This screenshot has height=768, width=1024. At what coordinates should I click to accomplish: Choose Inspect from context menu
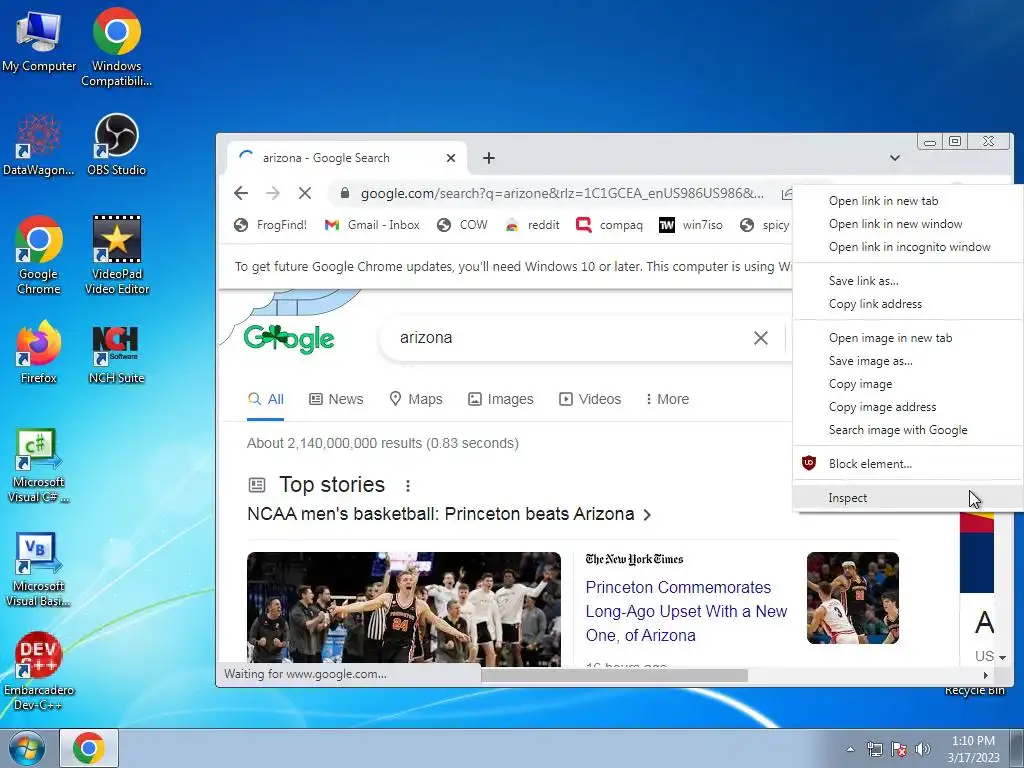click(908, 498)
